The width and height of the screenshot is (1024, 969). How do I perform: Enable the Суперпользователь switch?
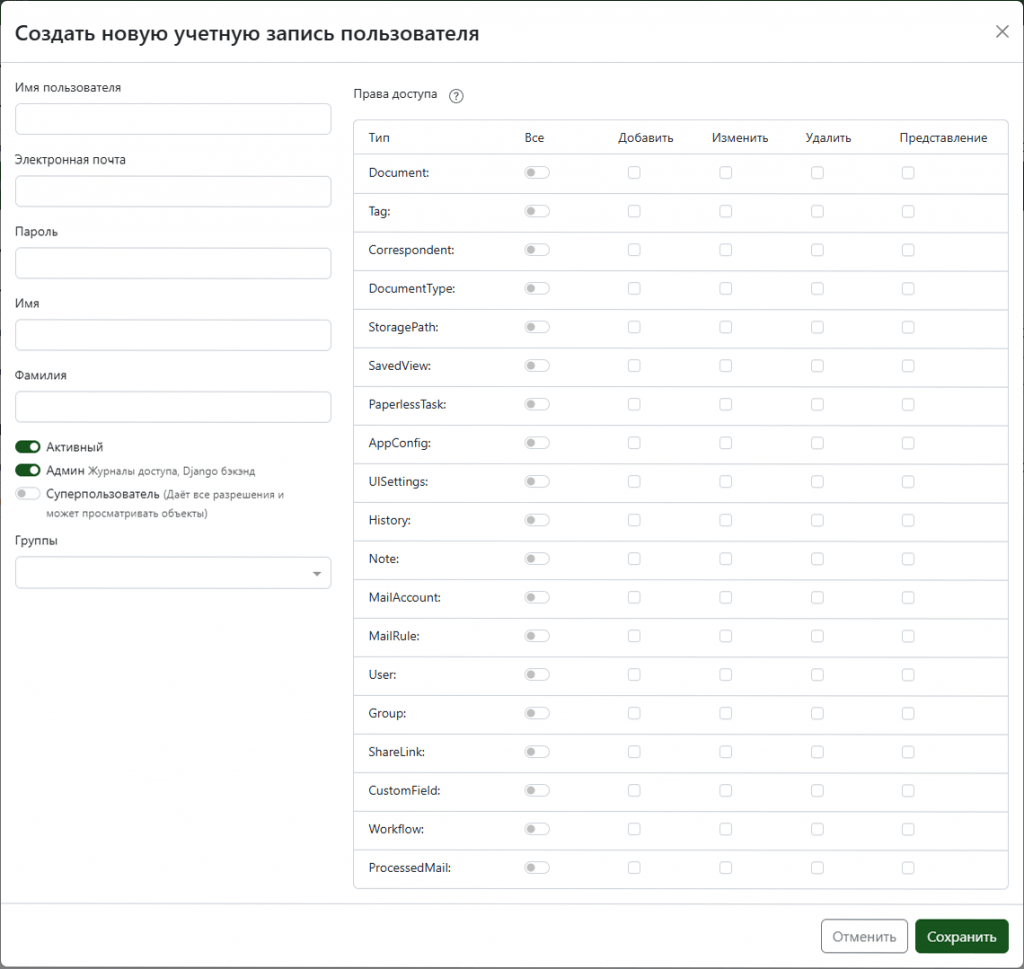coord(28,494)
